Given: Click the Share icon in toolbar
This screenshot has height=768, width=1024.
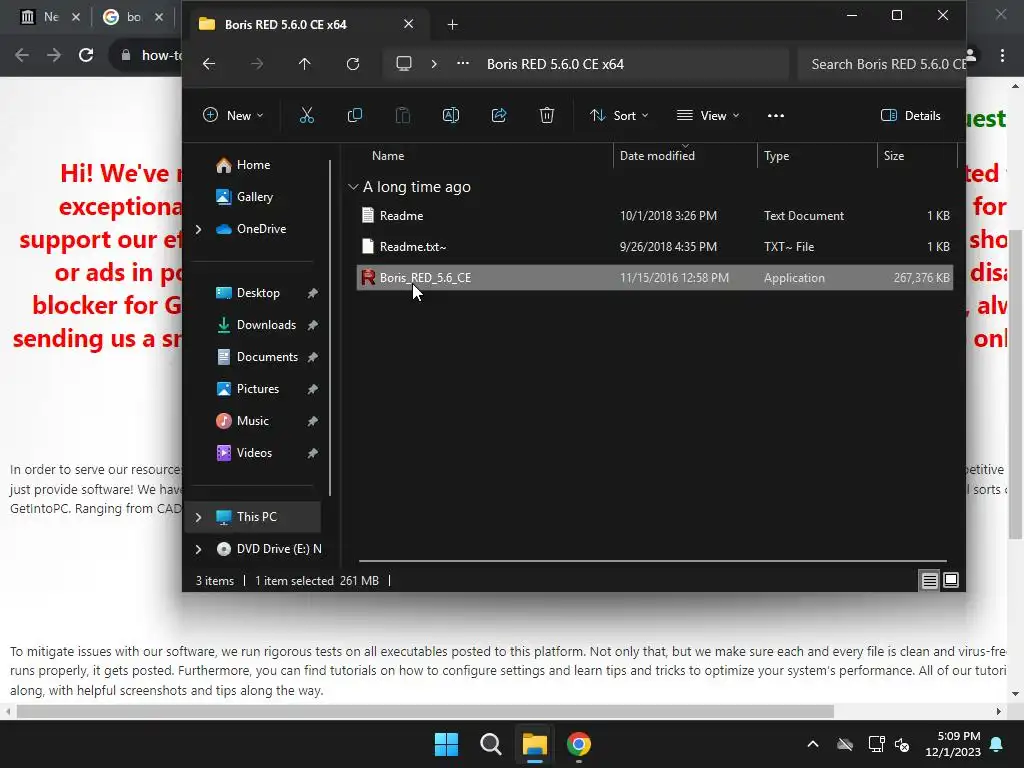Looking at the screenshot, I should coord(499,116).
